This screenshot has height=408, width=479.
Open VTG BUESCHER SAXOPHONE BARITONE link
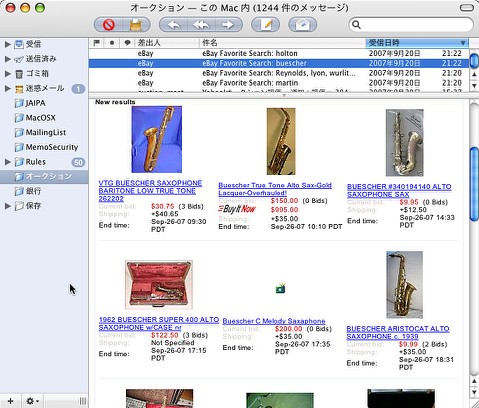tap(150, 191)
